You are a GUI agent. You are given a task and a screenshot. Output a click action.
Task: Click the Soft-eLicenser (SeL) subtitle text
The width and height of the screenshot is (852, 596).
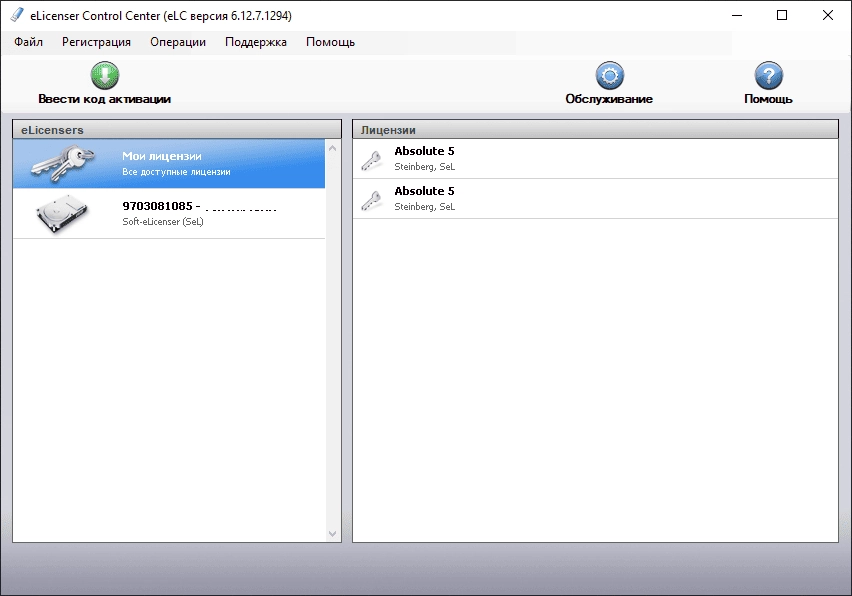(163, 222)
